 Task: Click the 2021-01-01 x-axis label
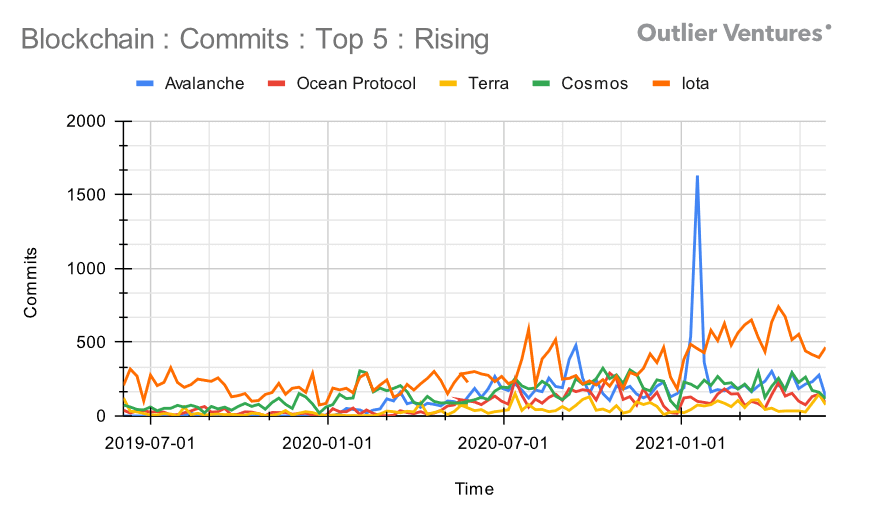pos(680,443)
